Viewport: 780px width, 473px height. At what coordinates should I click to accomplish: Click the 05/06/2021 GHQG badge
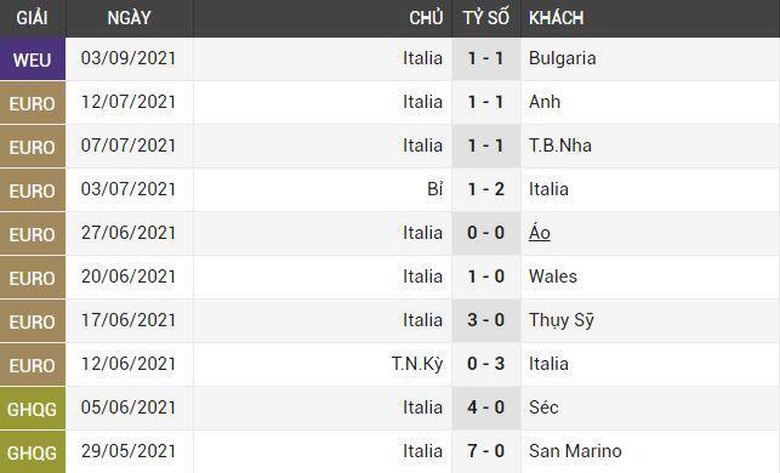(x=32, y=408)
